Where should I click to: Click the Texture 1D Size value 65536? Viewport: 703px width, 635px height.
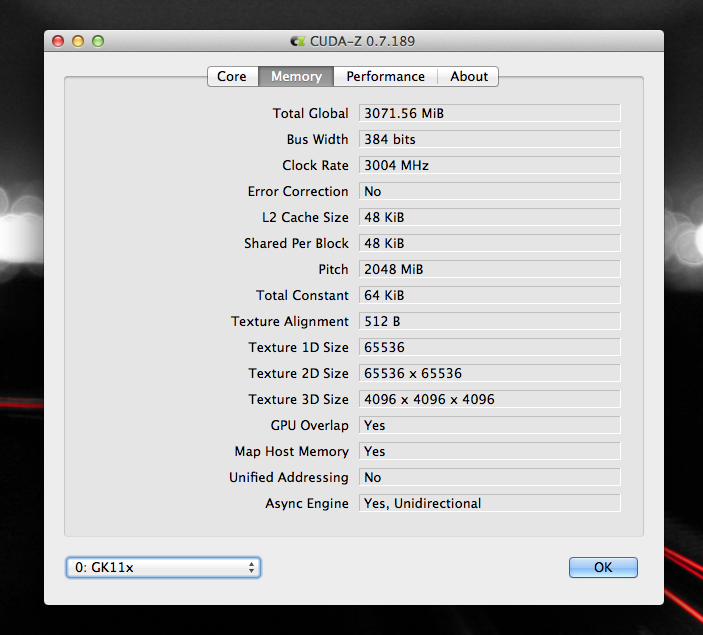[490, 347]
